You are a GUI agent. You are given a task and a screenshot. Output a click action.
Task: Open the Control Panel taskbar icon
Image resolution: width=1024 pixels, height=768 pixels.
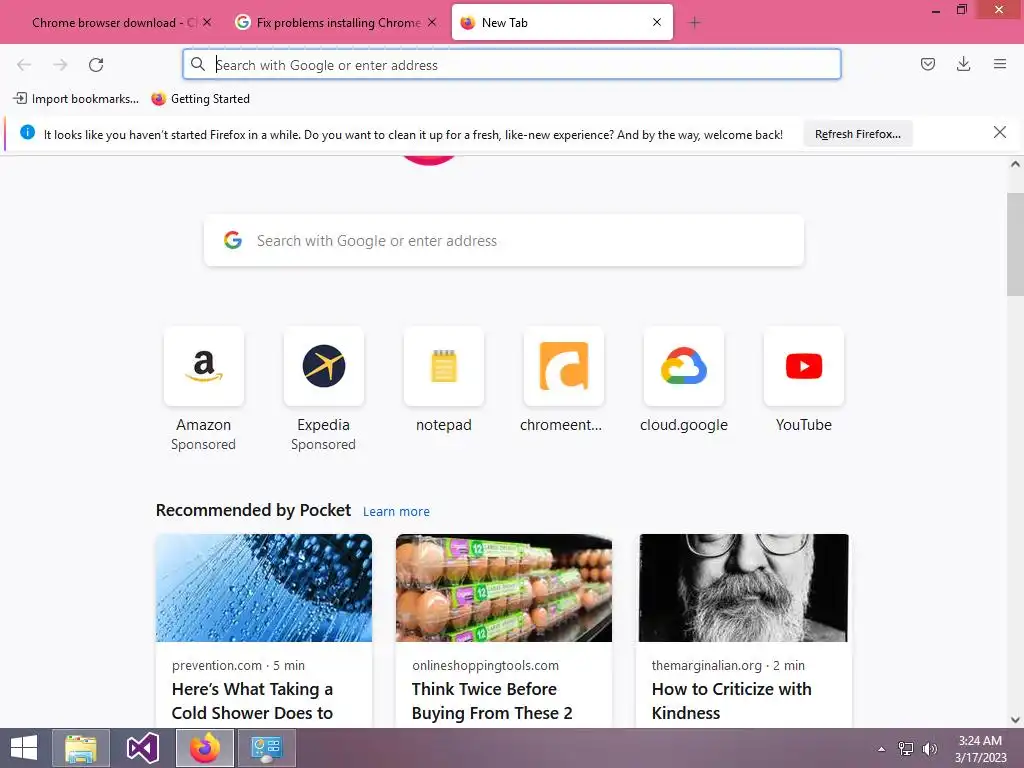tap(266, 748)
